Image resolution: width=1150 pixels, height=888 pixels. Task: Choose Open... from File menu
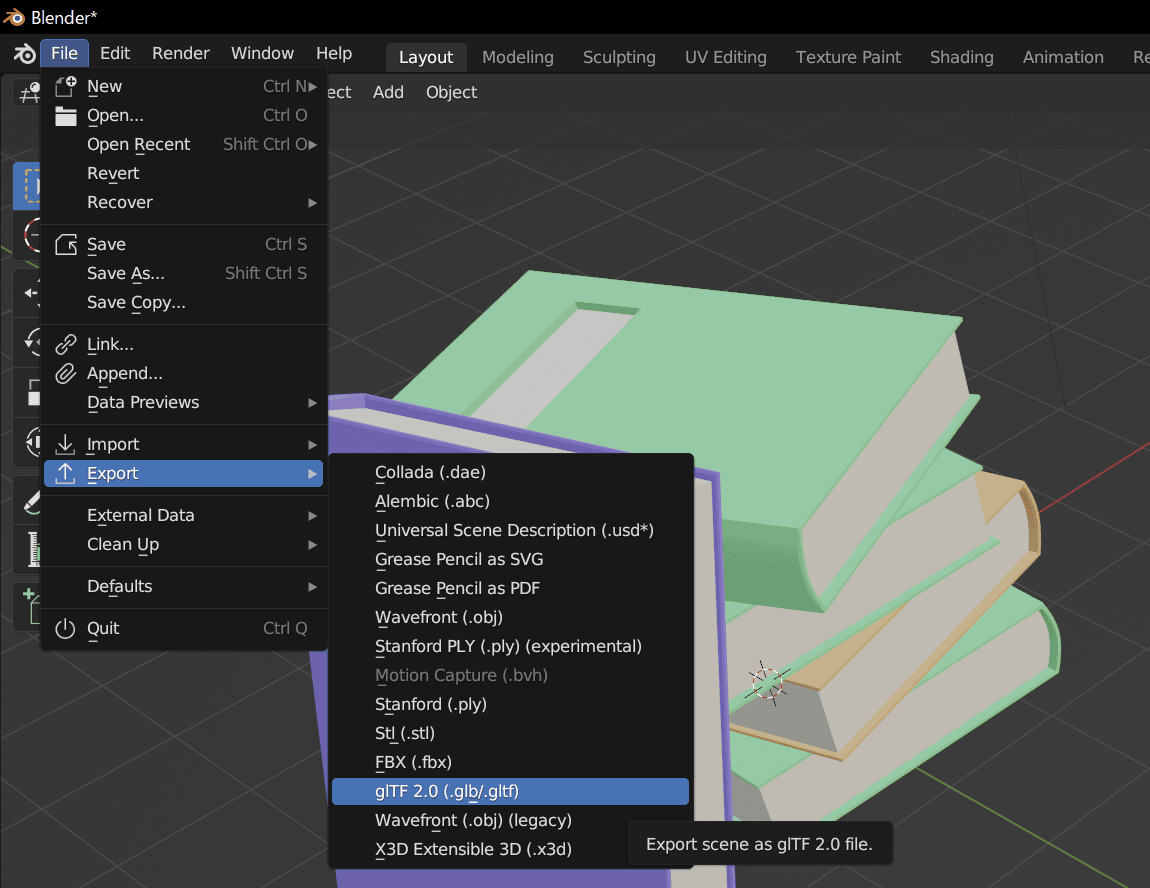183,115
